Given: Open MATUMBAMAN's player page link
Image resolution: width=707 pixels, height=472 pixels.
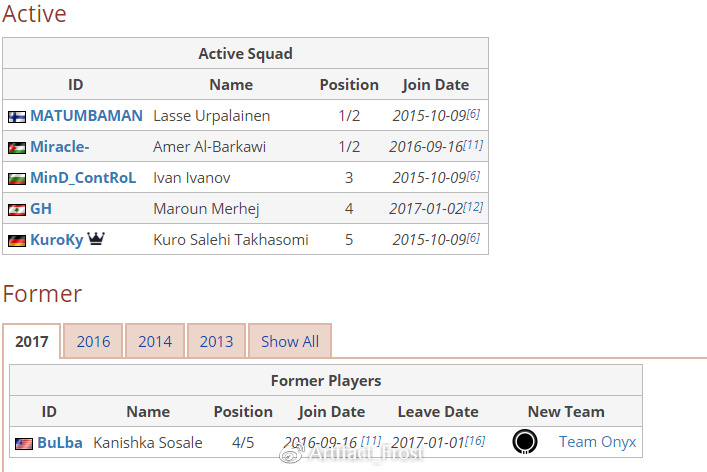Looking at the screenshot, I should click(86, 116).
